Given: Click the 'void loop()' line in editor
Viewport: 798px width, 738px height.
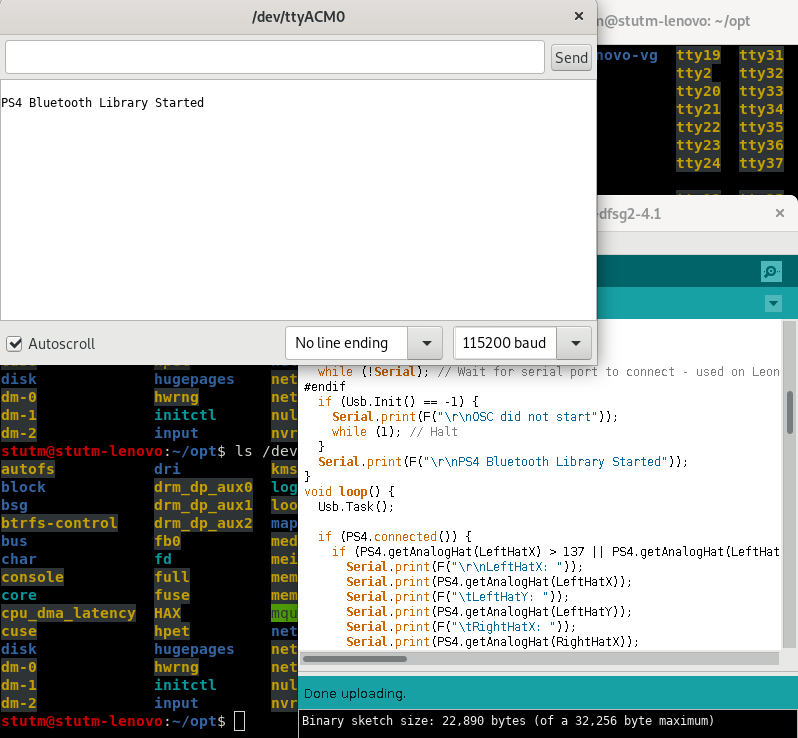Looking at the screenshot, I should pyautogui.click(x=350, y=492).
